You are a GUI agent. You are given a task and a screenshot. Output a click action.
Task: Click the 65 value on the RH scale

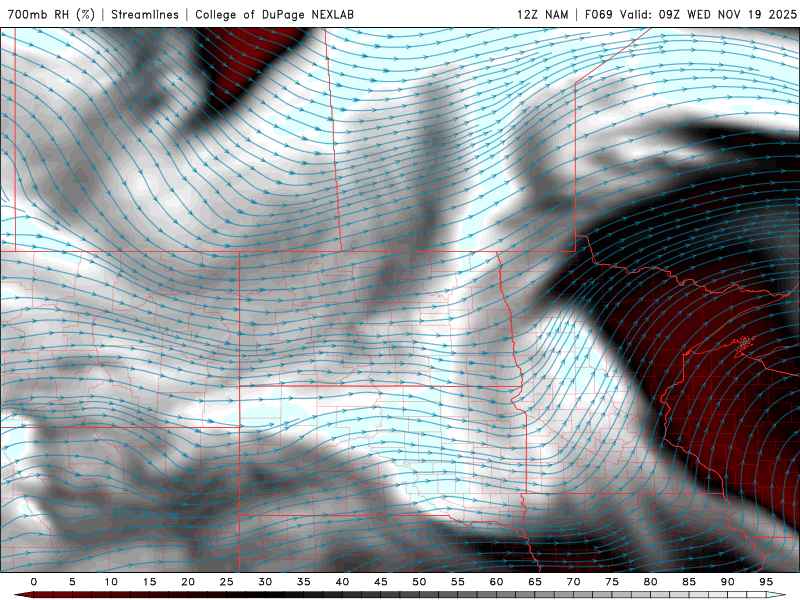click(x=535, y=582)
